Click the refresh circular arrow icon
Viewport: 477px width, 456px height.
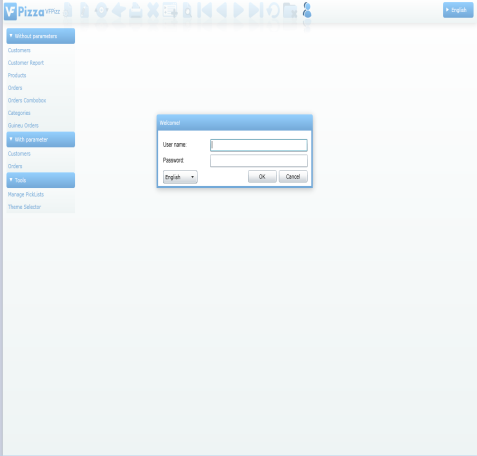click(273, 10)
